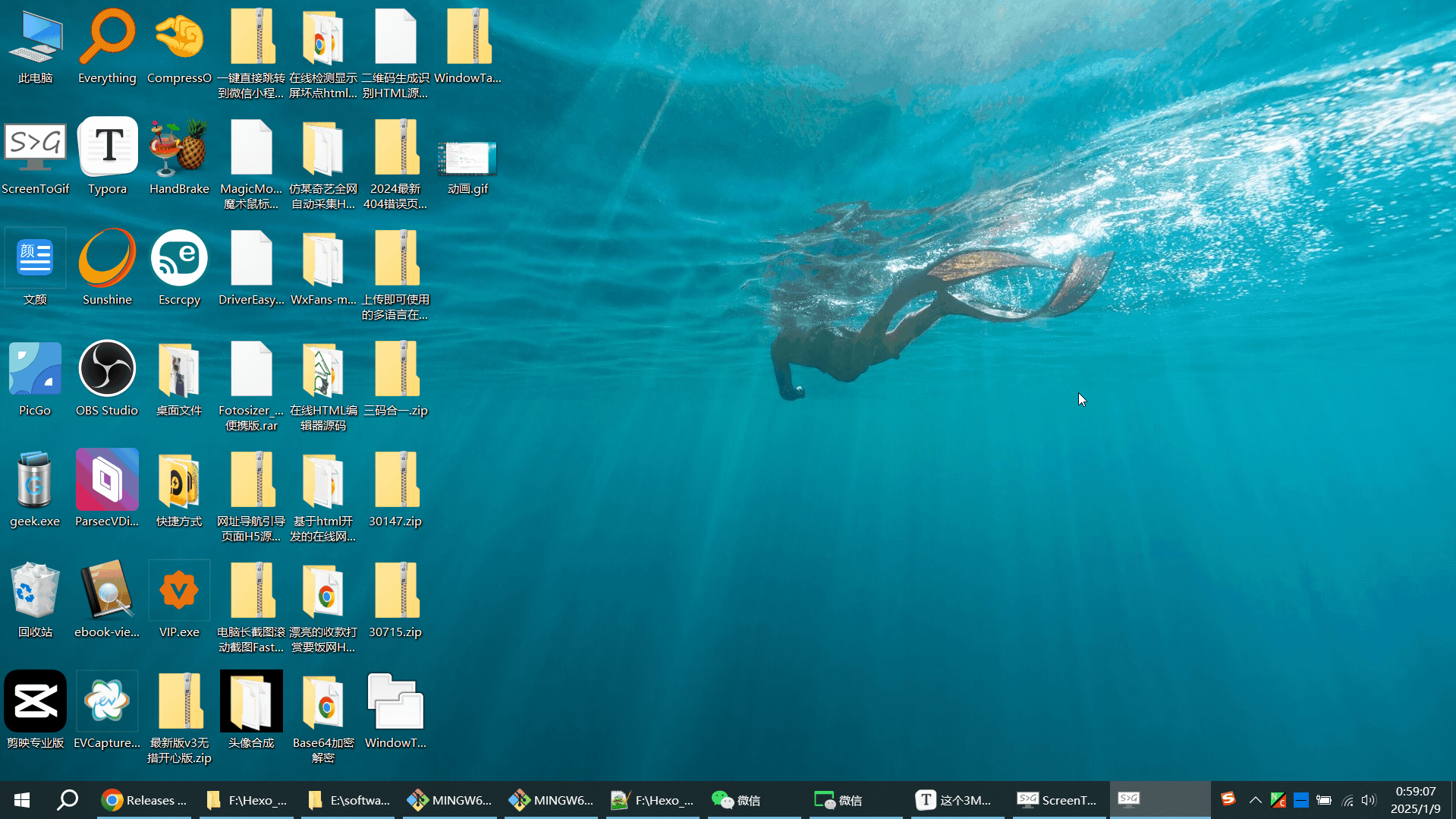The height and width of the screenshot is (819, 1456).
Task: Open taskbar search magnifier
Action: tap(68, 800)
